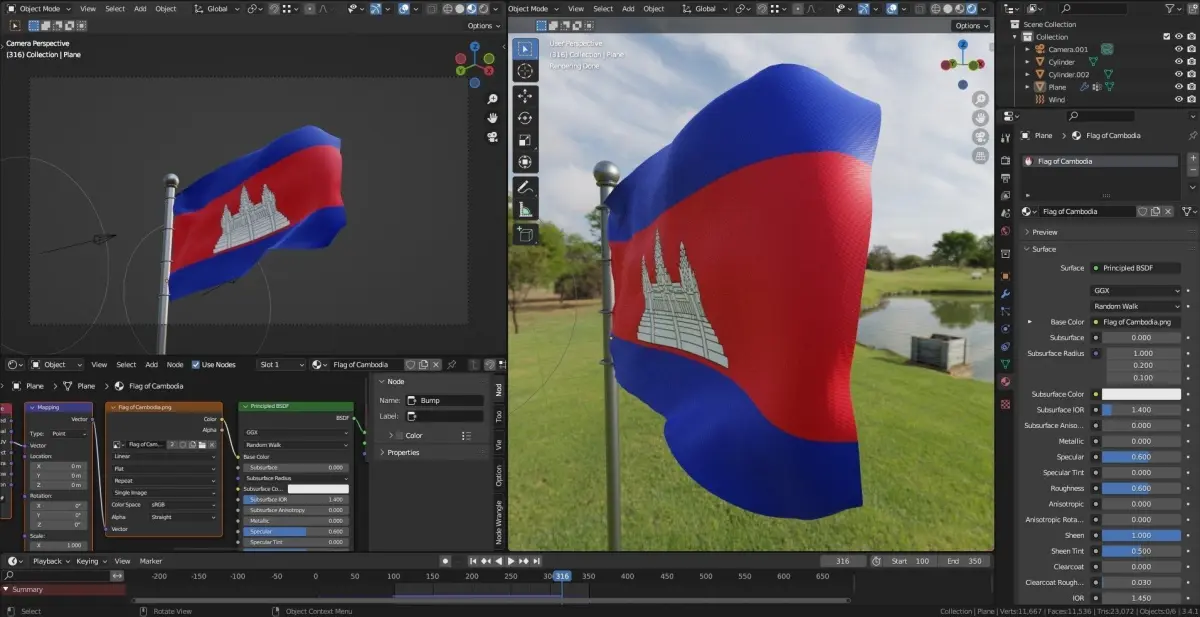Screen dimensions: 1200x617
Task: Click zoom magnifier icon in right viewport
Action: [980, 99]
